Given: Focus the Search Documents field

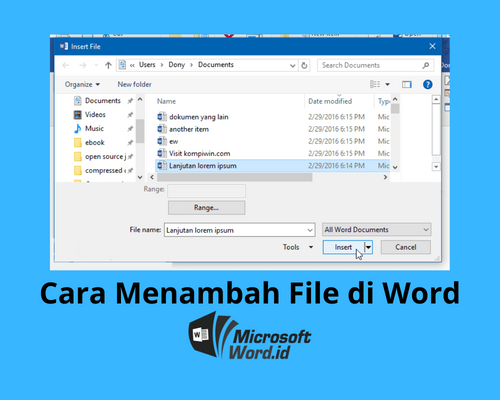Looking at the screenshot, I should [x=375, y=65].
